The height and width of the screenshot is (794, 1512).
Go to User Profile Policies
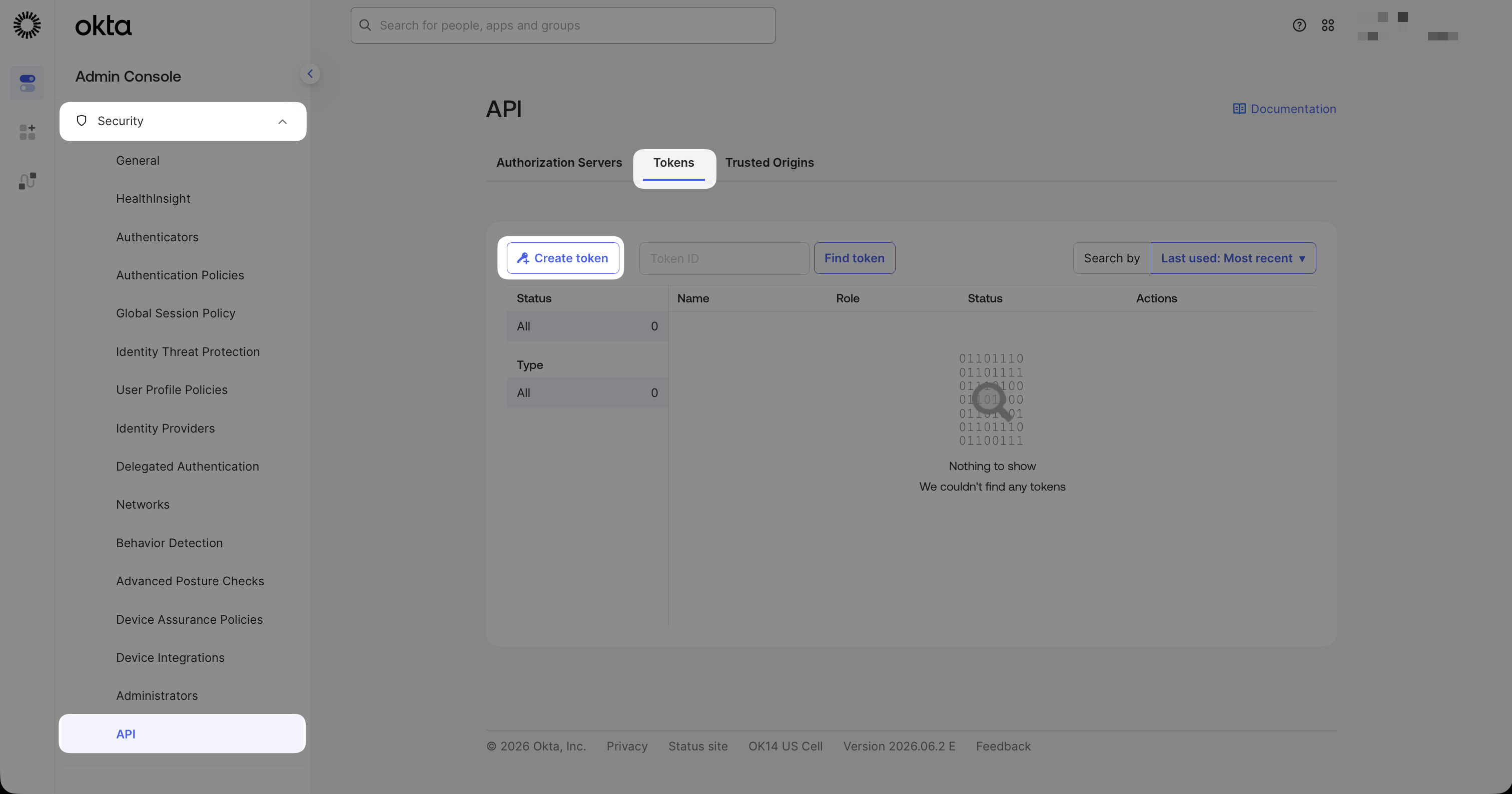[x=172, y=390]
